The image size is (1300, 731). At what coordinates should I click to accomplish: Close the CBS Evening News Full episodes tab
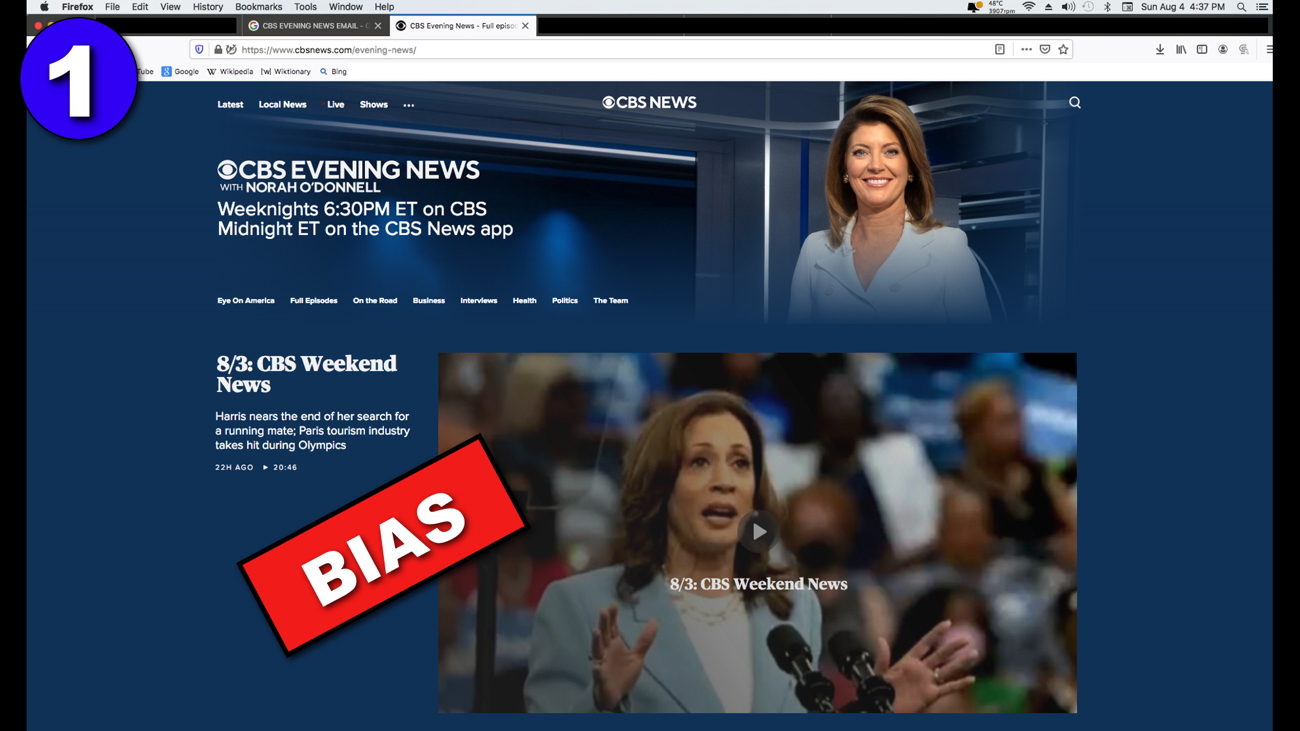click(525, 26)
